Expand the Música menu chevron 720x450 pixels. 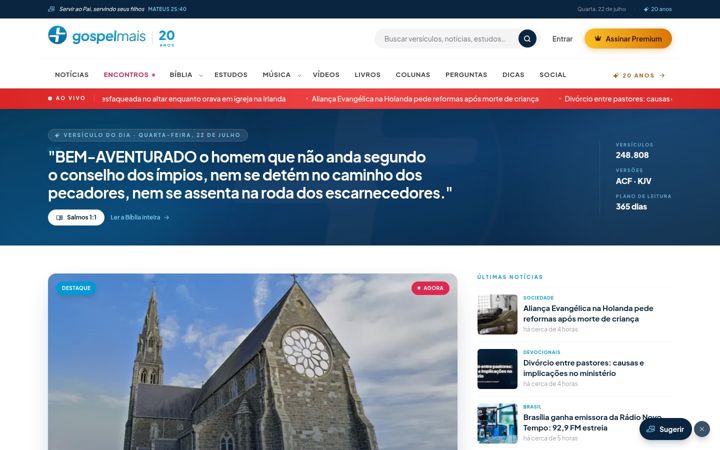point(299,75)
